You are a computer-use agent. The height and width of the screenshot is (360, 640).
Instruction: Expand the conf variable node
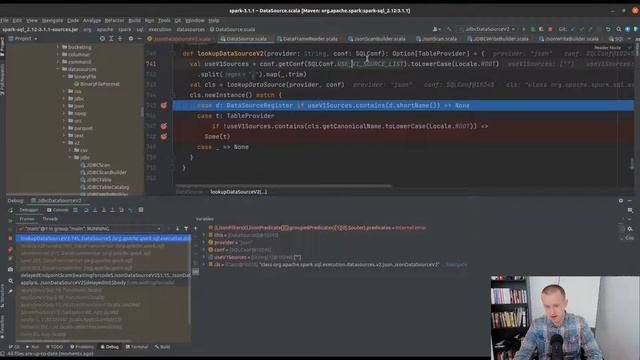204,250
